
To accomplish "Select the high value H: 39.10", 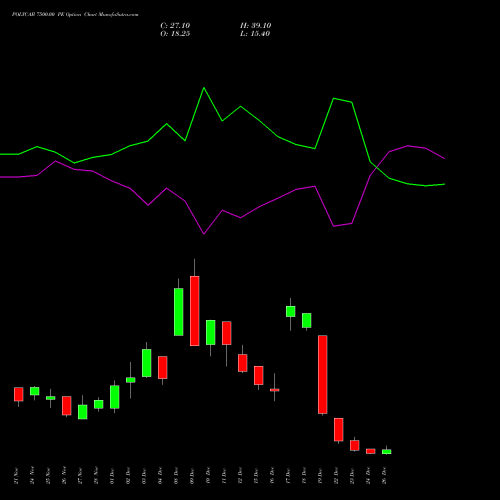I will pos(255,26).
